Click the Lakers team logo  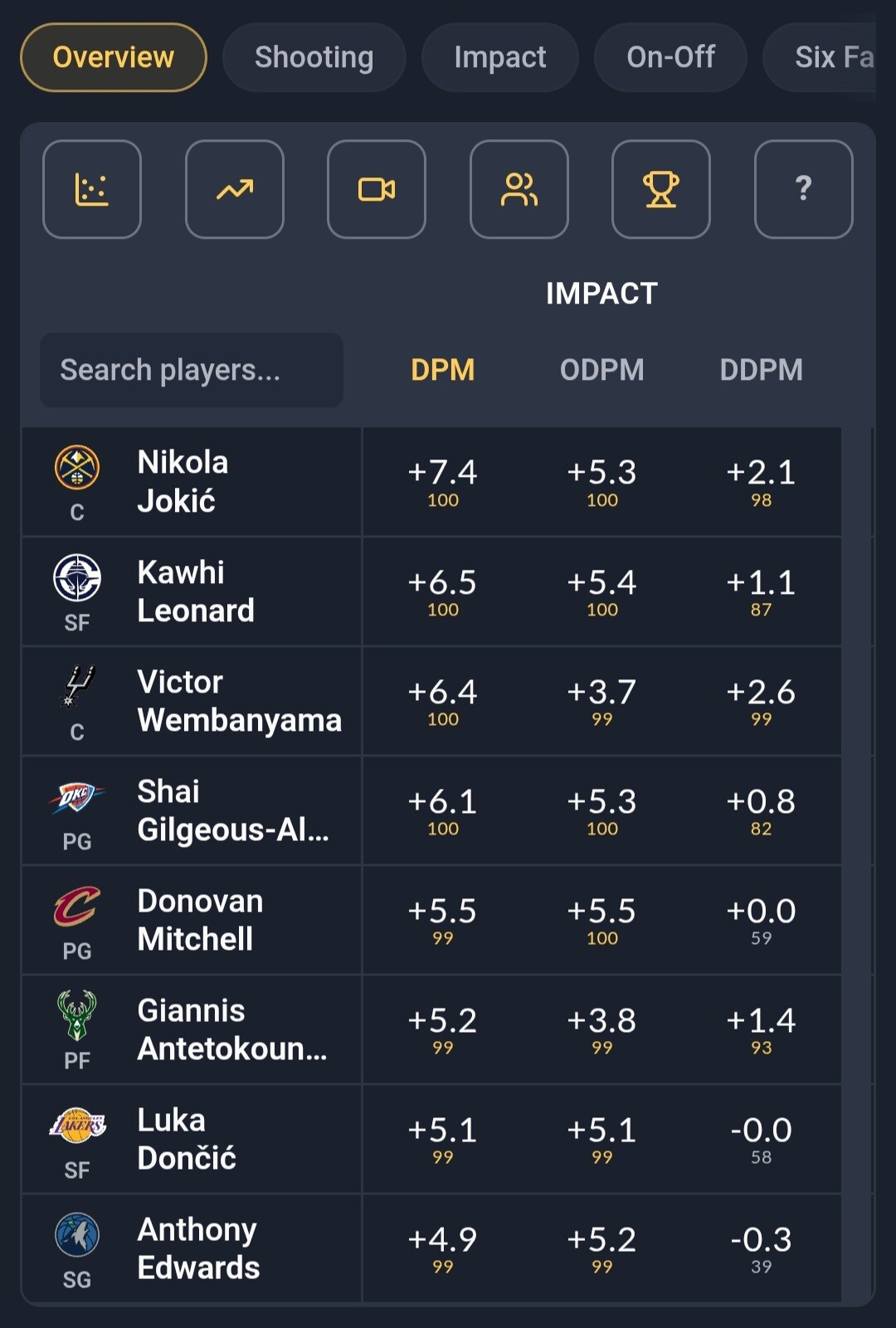tap(77, 1126)
